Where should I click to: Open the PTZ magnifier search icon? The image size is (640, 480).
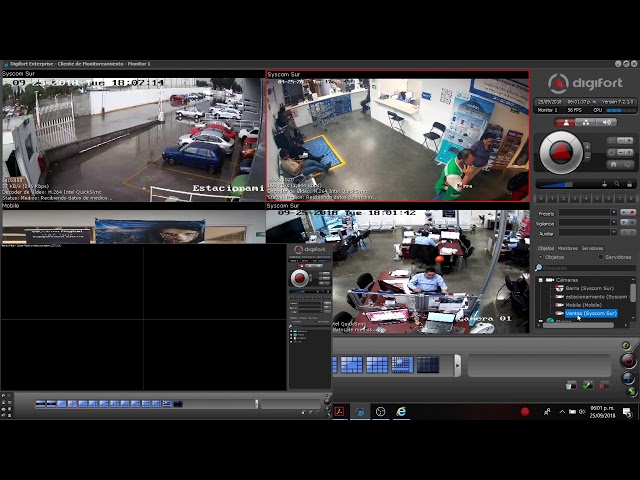(x=617, y=184)
